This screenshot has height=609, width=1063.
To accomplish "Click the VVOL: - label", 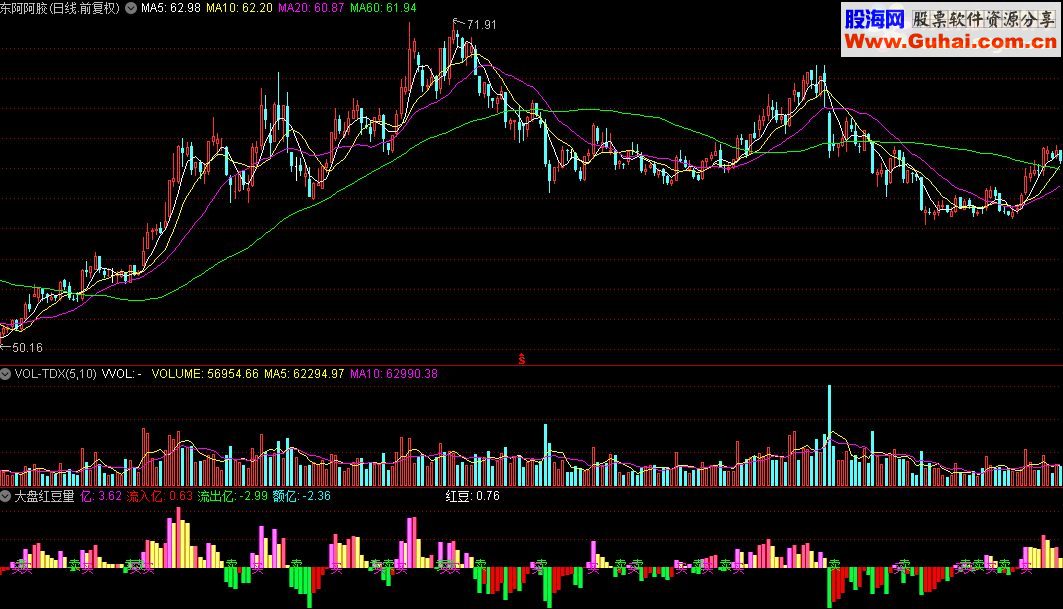I will coord(122,374).
